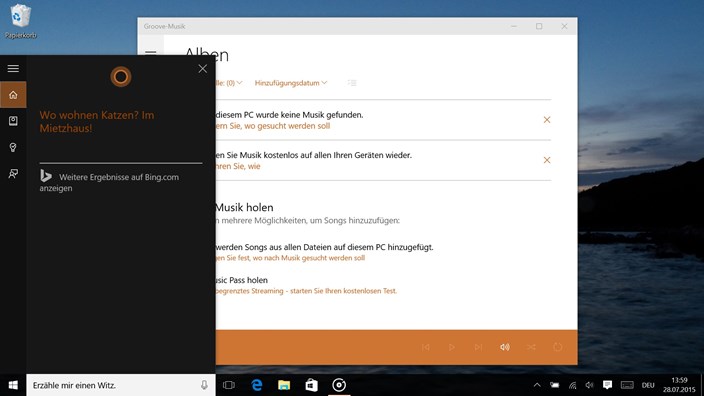The width and height of the screenshot is (704, 396).
Task: Expand the filter dropdown showing (0)
Action: [x=229, y=83]
